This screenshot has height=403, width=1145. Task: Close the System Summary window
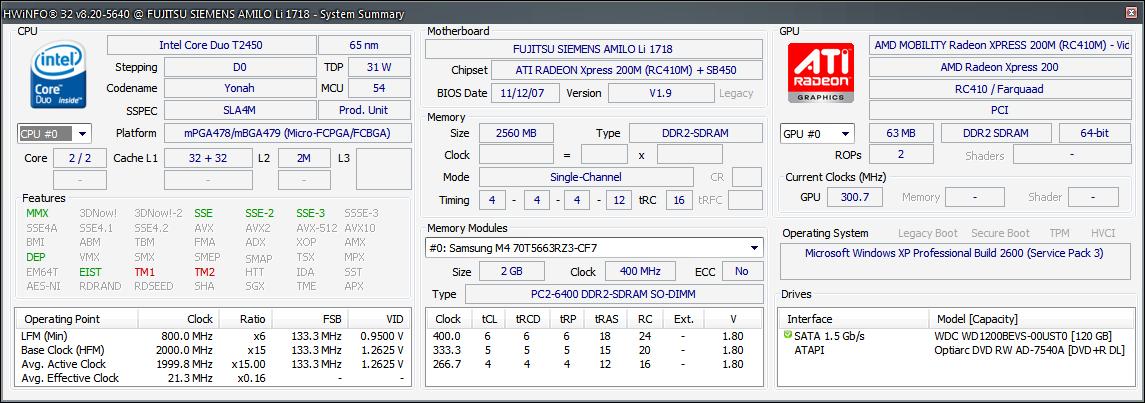coord(1130,13)
